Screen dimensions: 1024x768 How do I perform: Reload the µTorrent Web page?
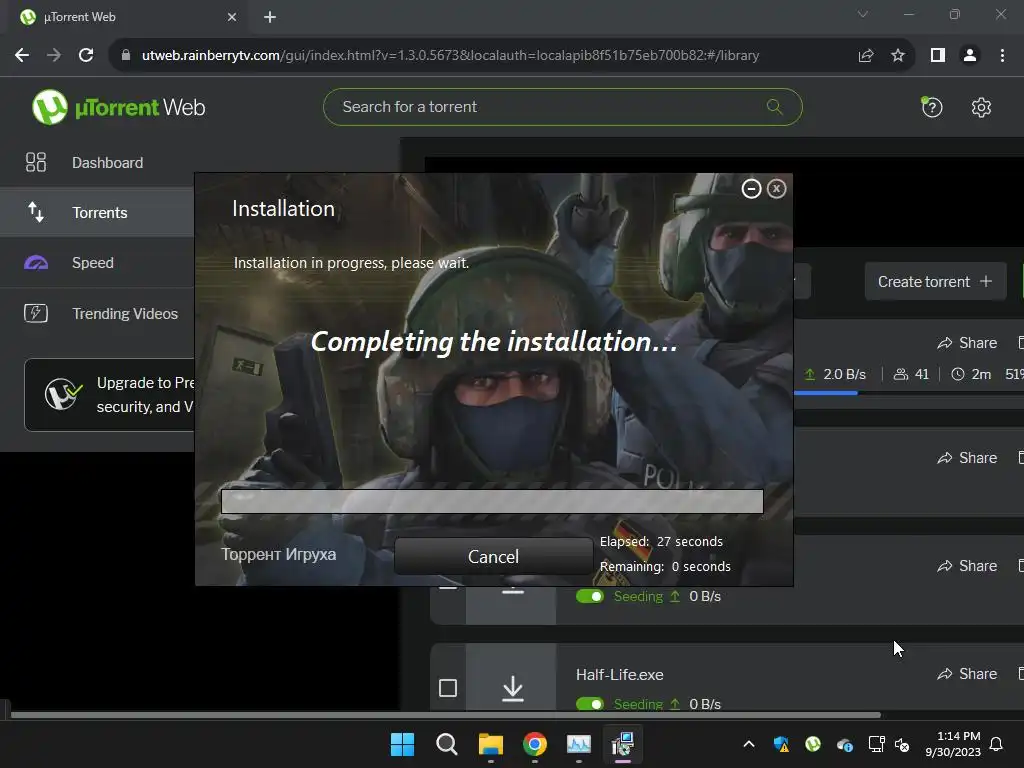[x=86, y=55]
